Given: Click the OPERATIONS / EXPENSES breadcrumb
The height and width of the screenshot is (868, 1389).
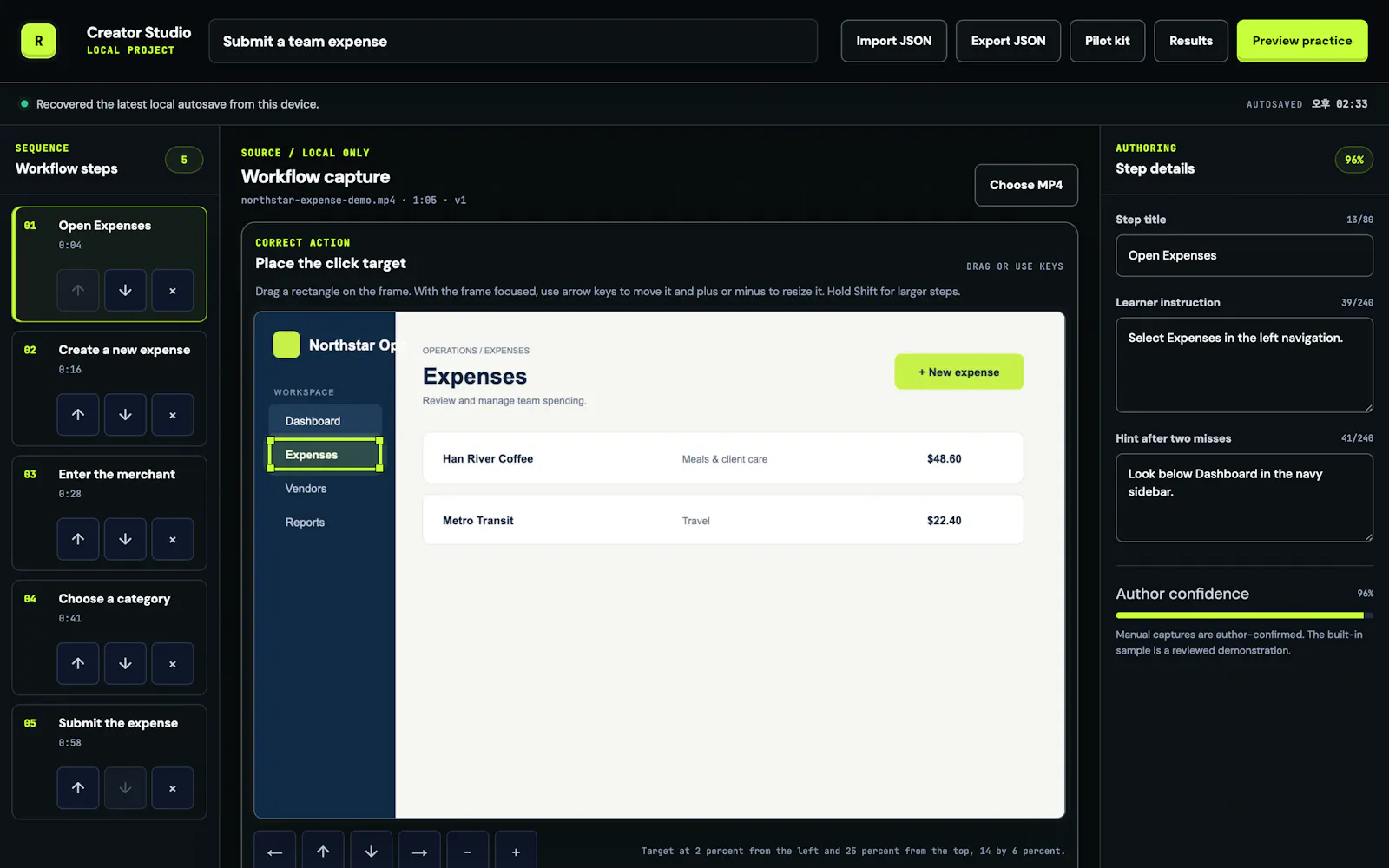Looking at the screenshot, I should point(476,351).
